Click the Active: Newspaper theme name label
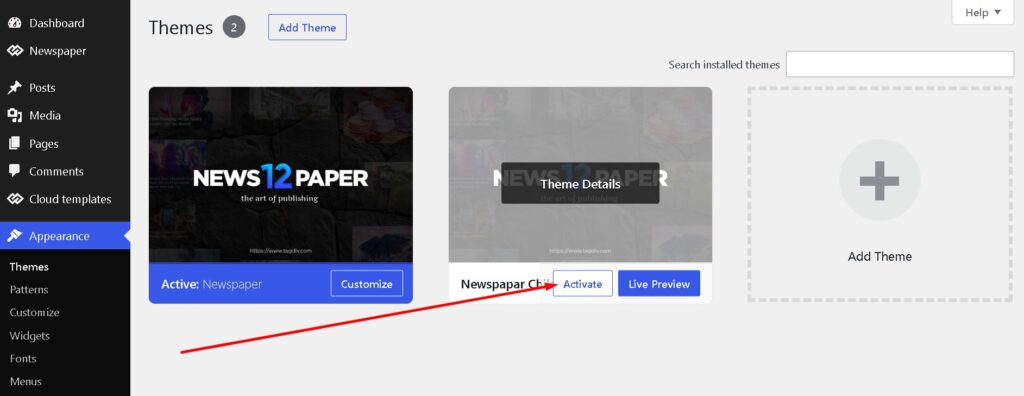 [212, 284]
